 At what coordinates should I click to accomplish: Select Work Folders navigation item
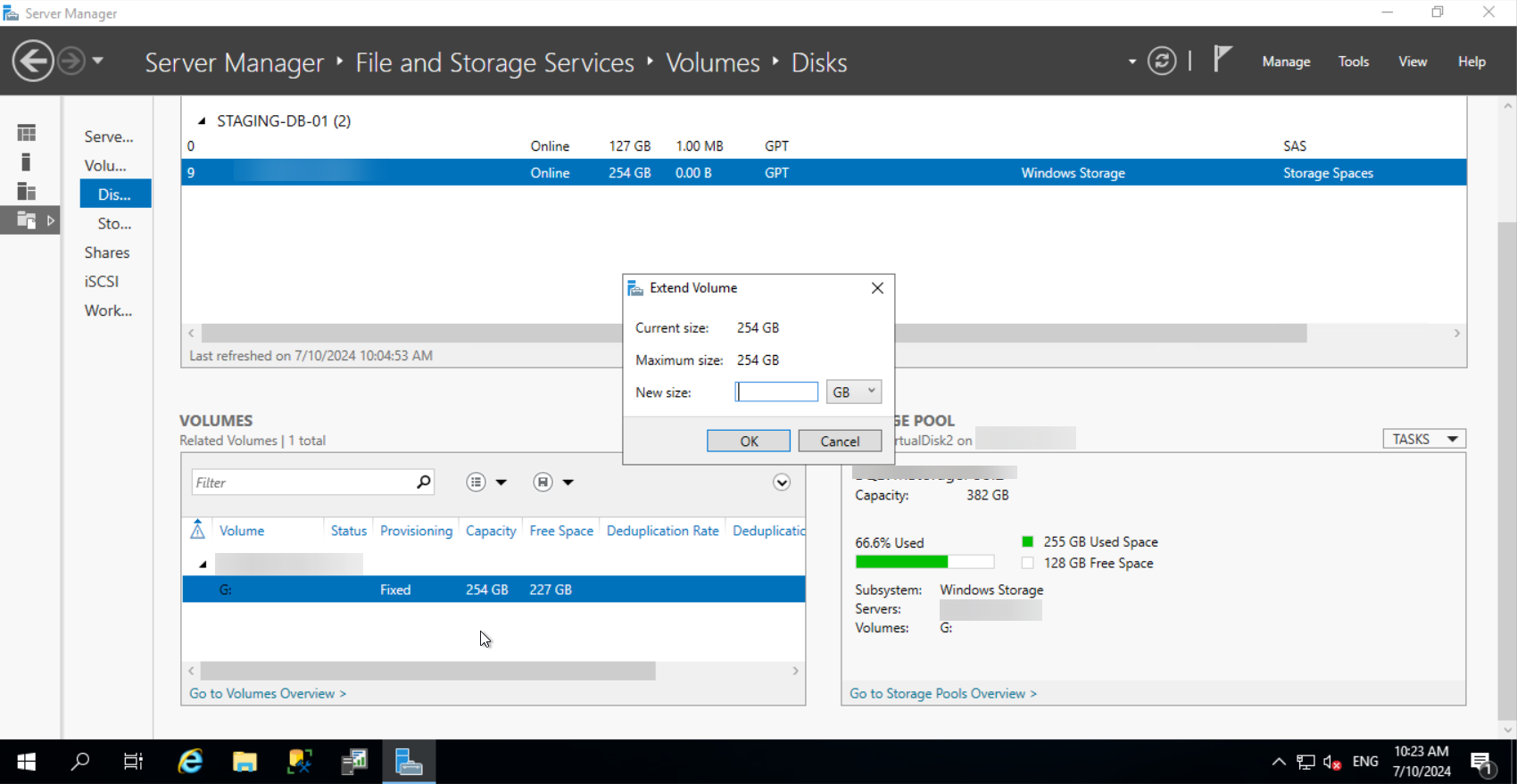point(108,310)
